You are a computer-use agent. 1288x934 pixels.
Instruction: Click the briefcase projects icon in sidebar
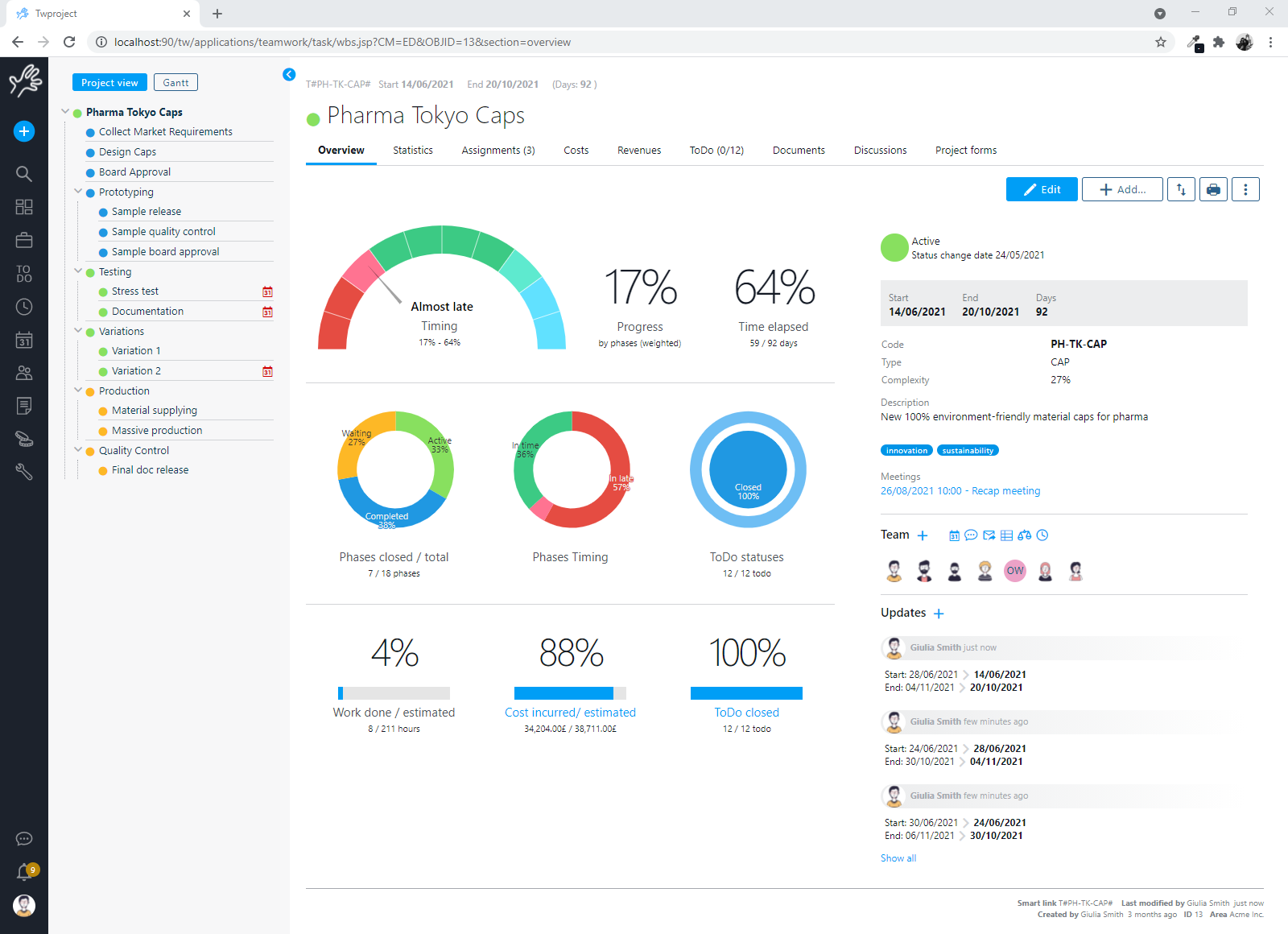(24, 240)
